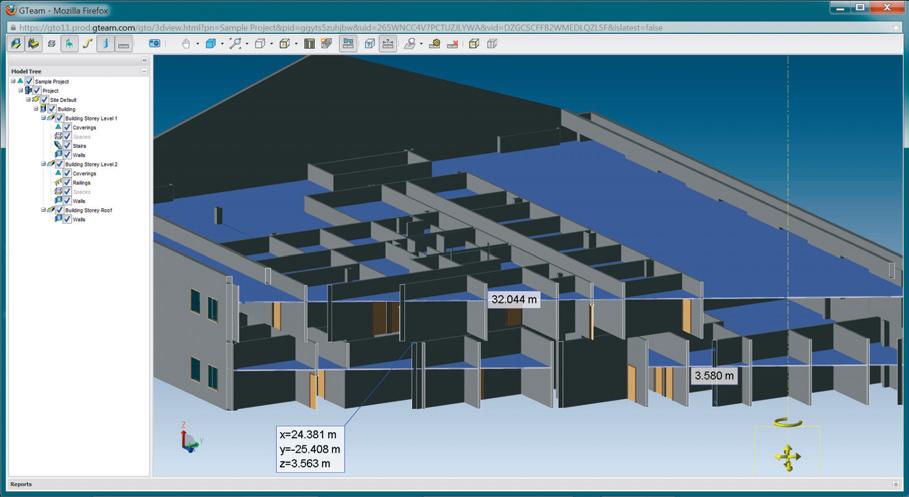Click the Reports panel title bar
The image size is (909, 497).
(x=454, y=484)
